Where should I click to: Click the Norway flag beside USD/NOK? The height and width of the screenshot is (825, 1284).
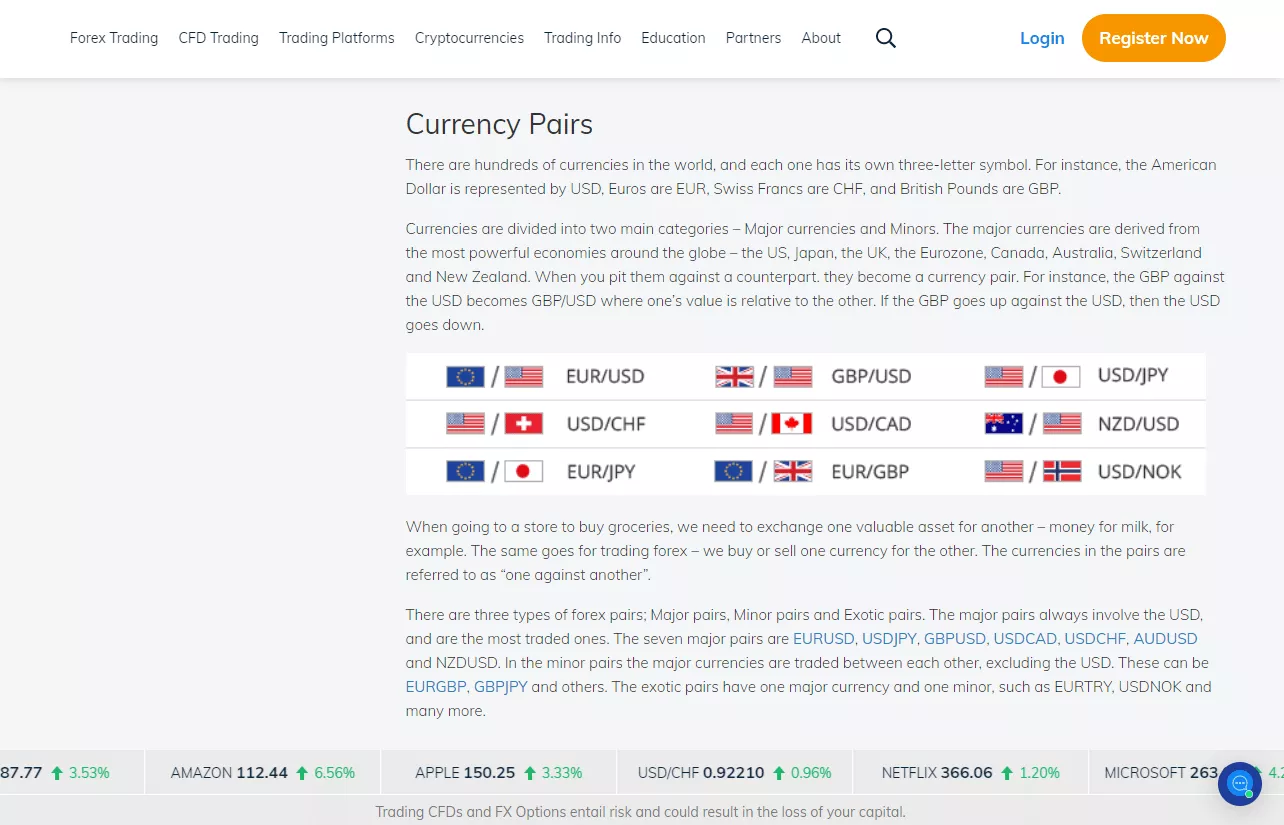[x=1061, y=471]
